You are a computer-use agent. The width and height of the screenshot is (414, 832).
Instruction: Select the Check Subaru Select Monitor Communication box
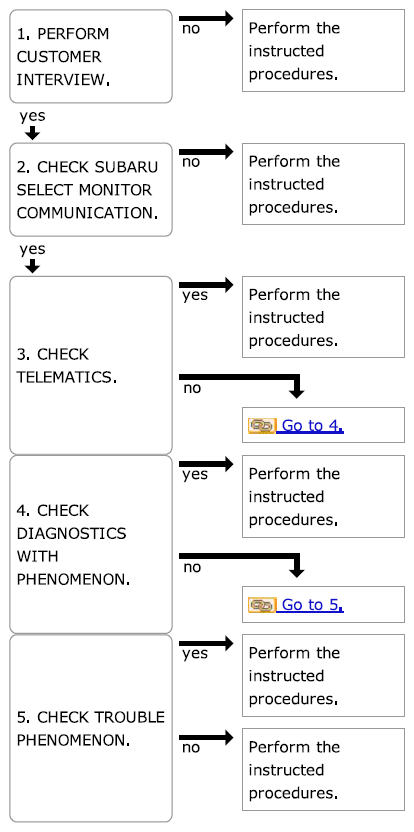(91, 189)
